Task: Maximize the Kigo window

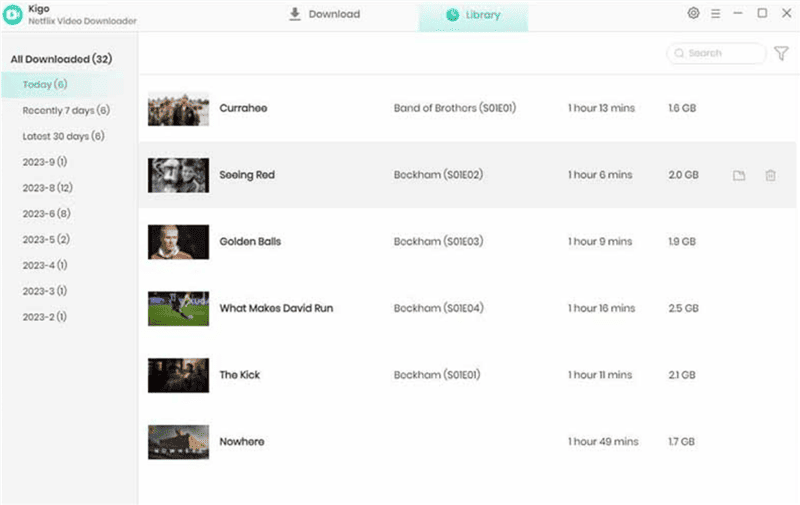Action: tap(762, 13)
